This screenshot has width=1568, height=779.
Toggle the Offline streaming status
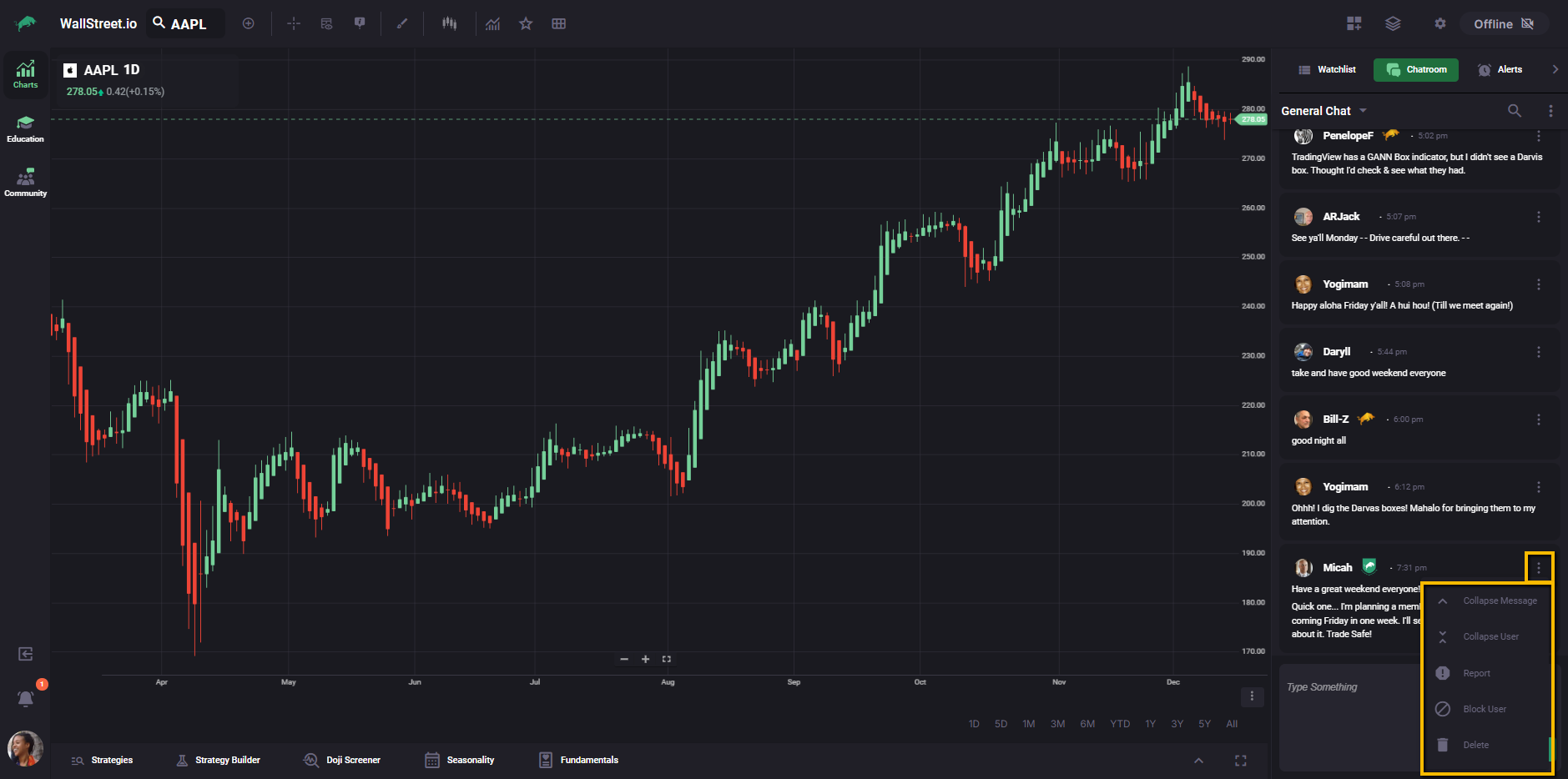(1504, 23)
